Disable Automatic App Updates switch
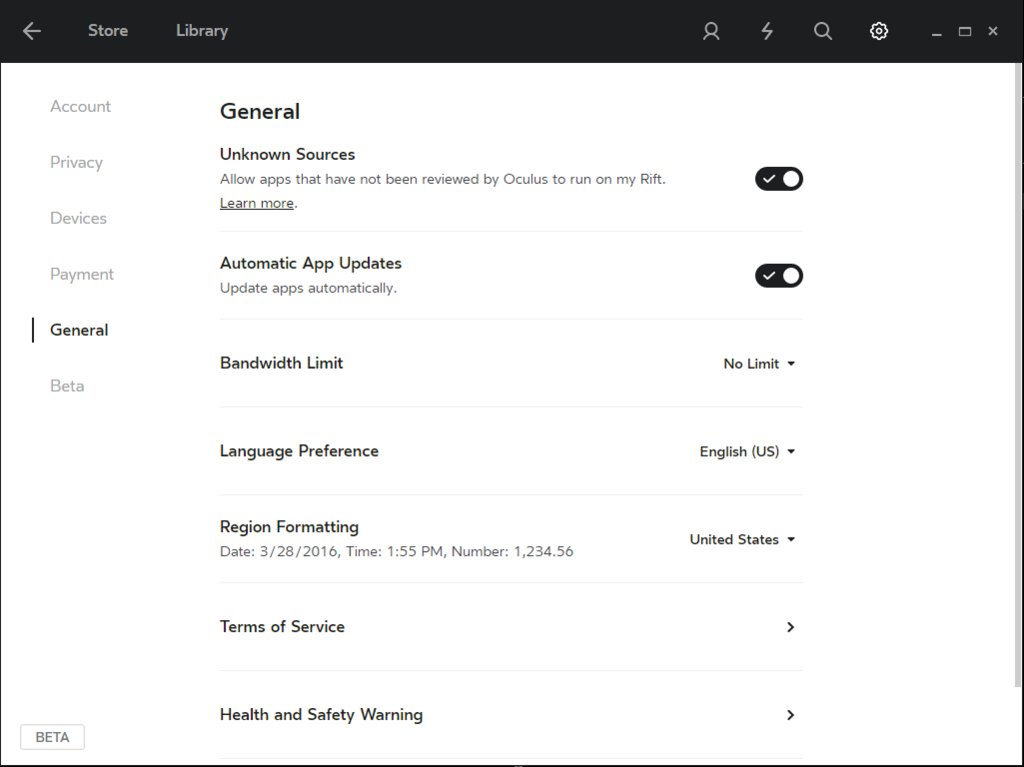 click(779, 276)
